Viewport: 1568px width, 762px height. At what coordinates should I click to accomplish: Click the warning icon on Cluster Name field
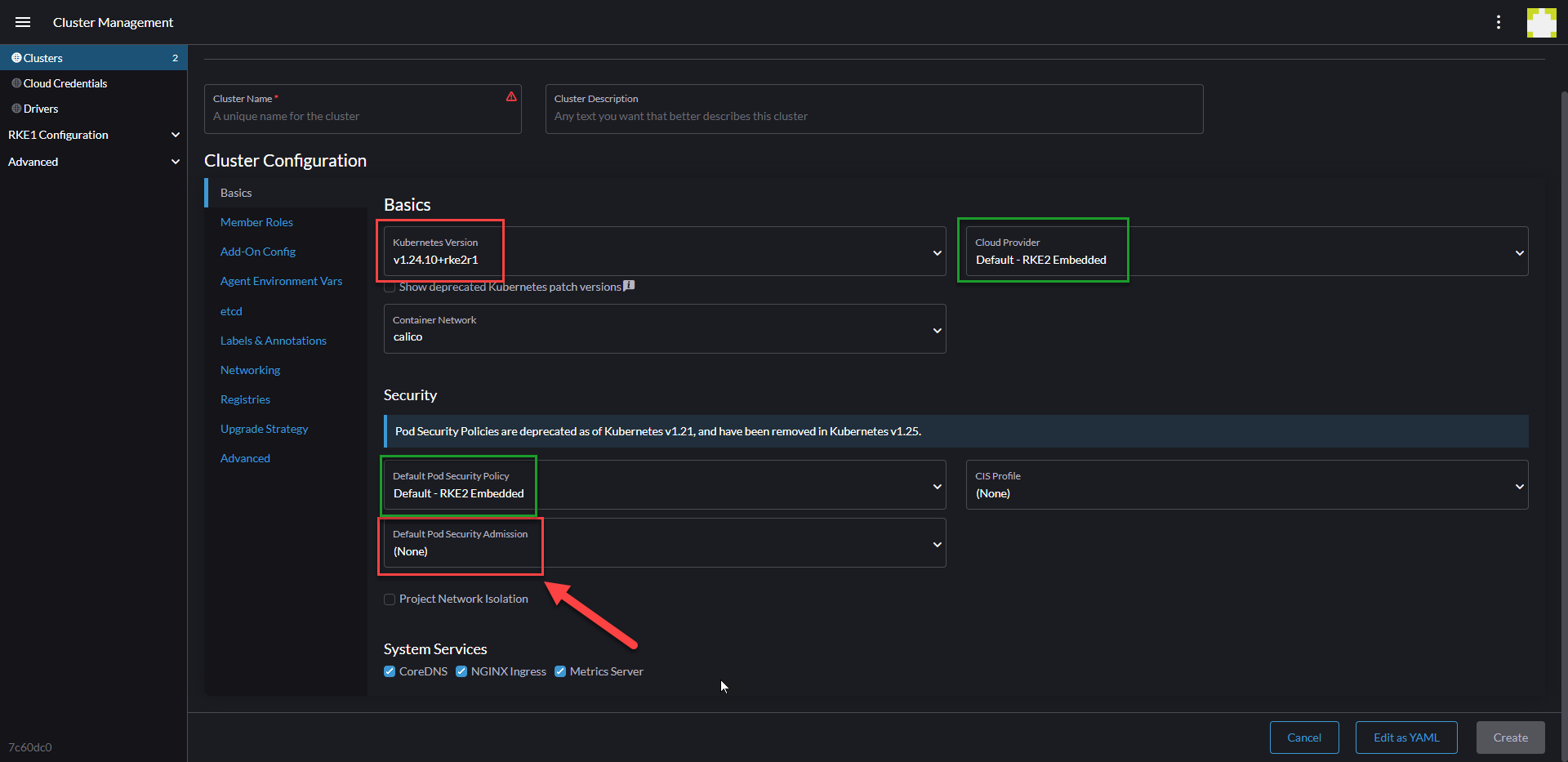(x=511, y=96)
